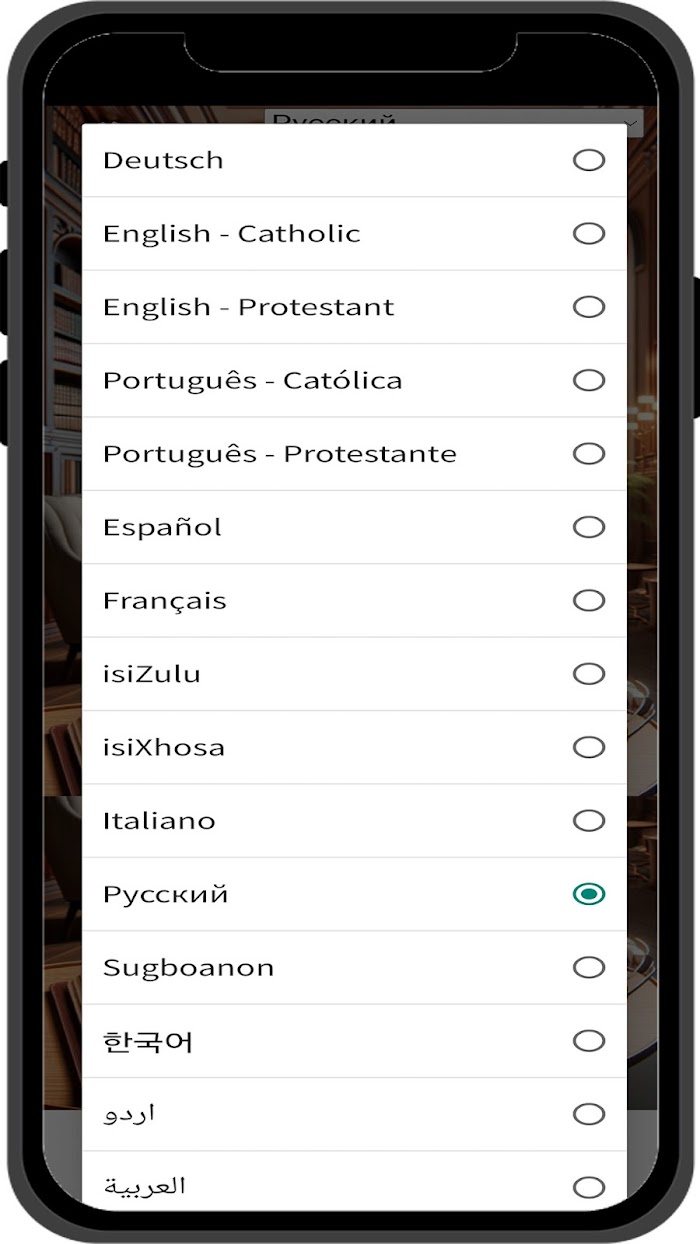Choose Sugboanon radio button
Image resolution: width=700 pixels, height=1244 pixels.
click(589, 967)
